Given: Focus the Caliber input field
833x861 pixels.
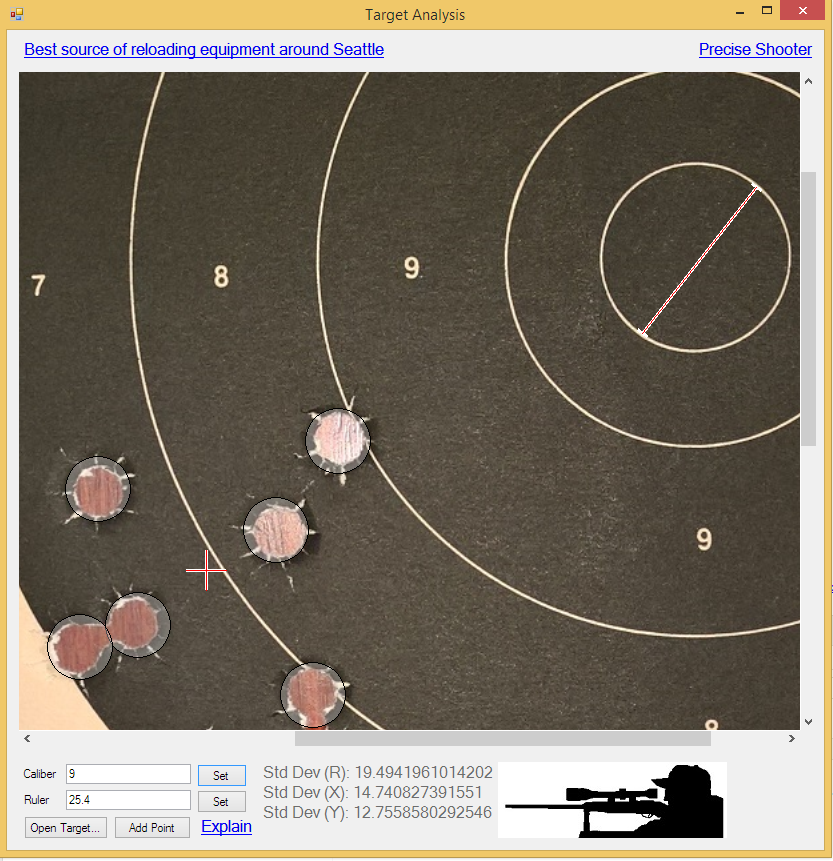Looking at the screenshot, I should 128,774.
